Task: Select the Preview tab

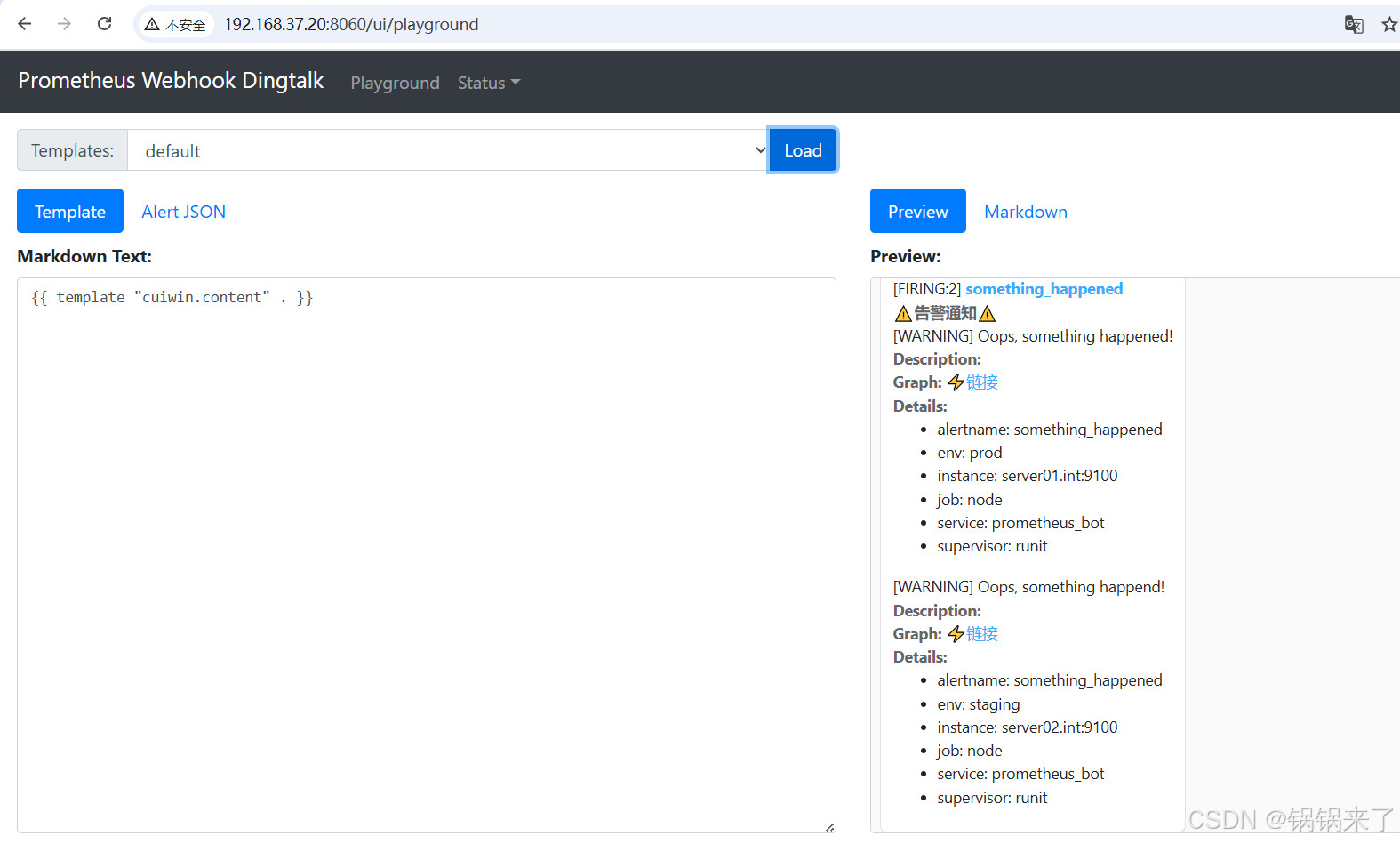Action: 918,212
